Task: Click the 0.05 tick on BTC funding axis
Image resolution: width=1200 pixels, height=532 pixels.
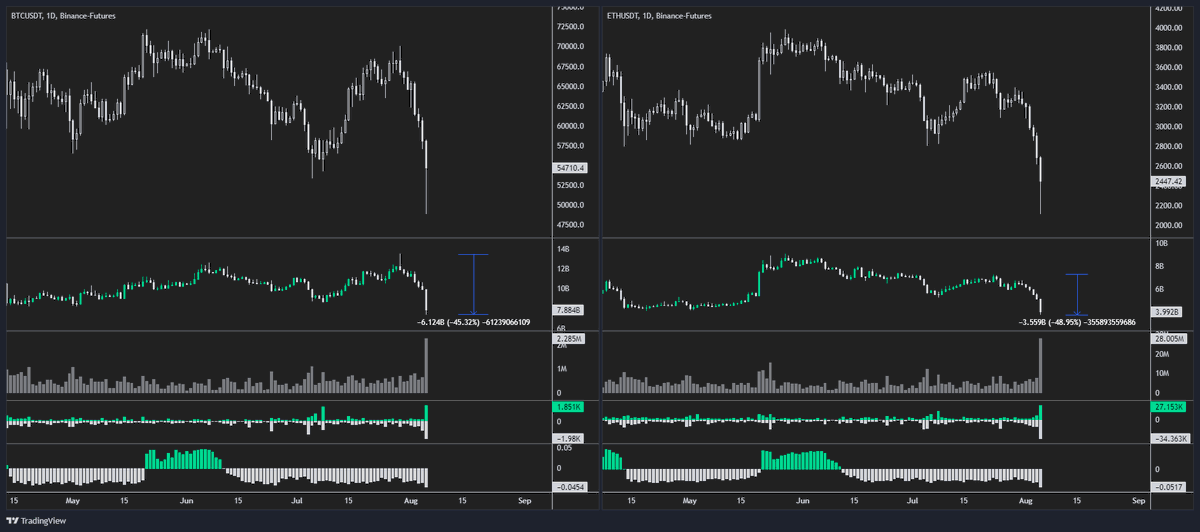Action: 565,449
